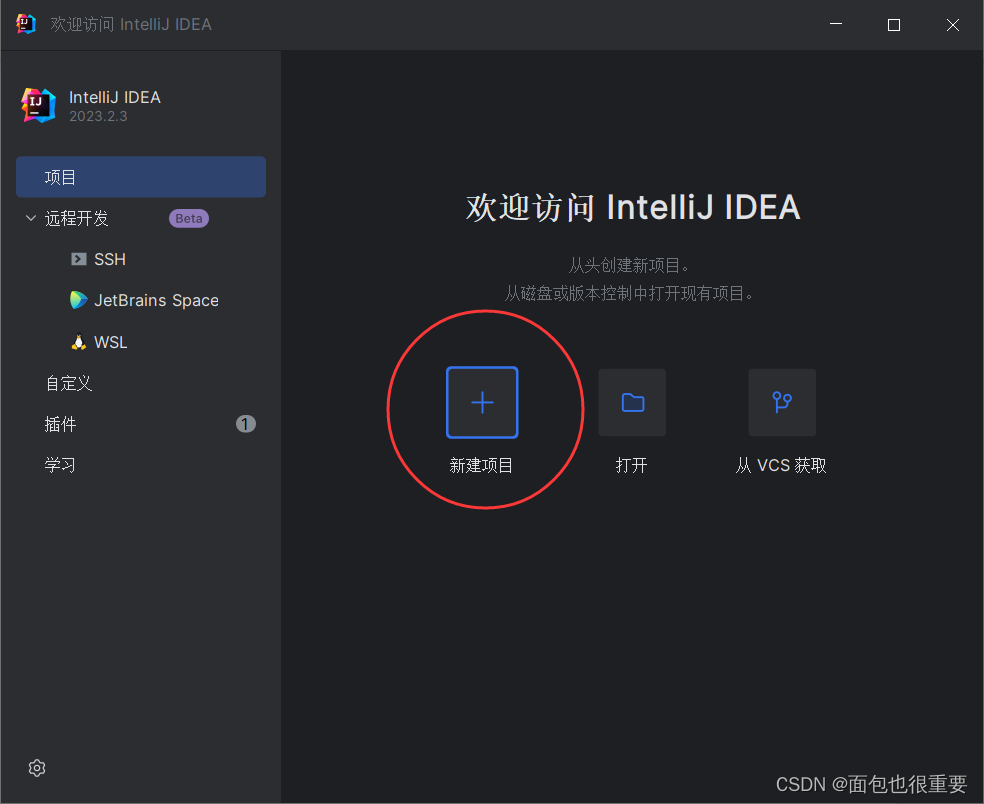Click the 新建项目 label
984x804 pixels.
[481, 465]
